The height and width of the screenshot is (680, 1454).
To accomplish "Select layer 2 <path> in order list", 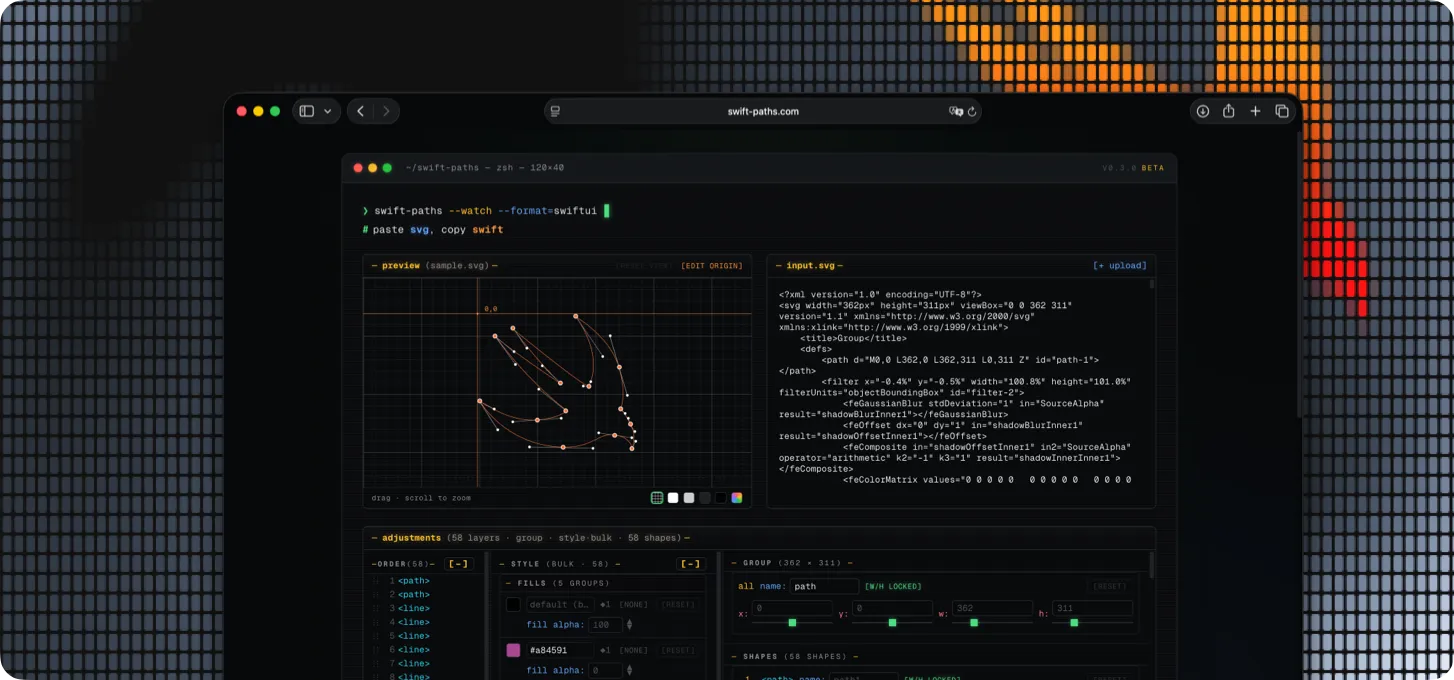I will tap(413, 595).
